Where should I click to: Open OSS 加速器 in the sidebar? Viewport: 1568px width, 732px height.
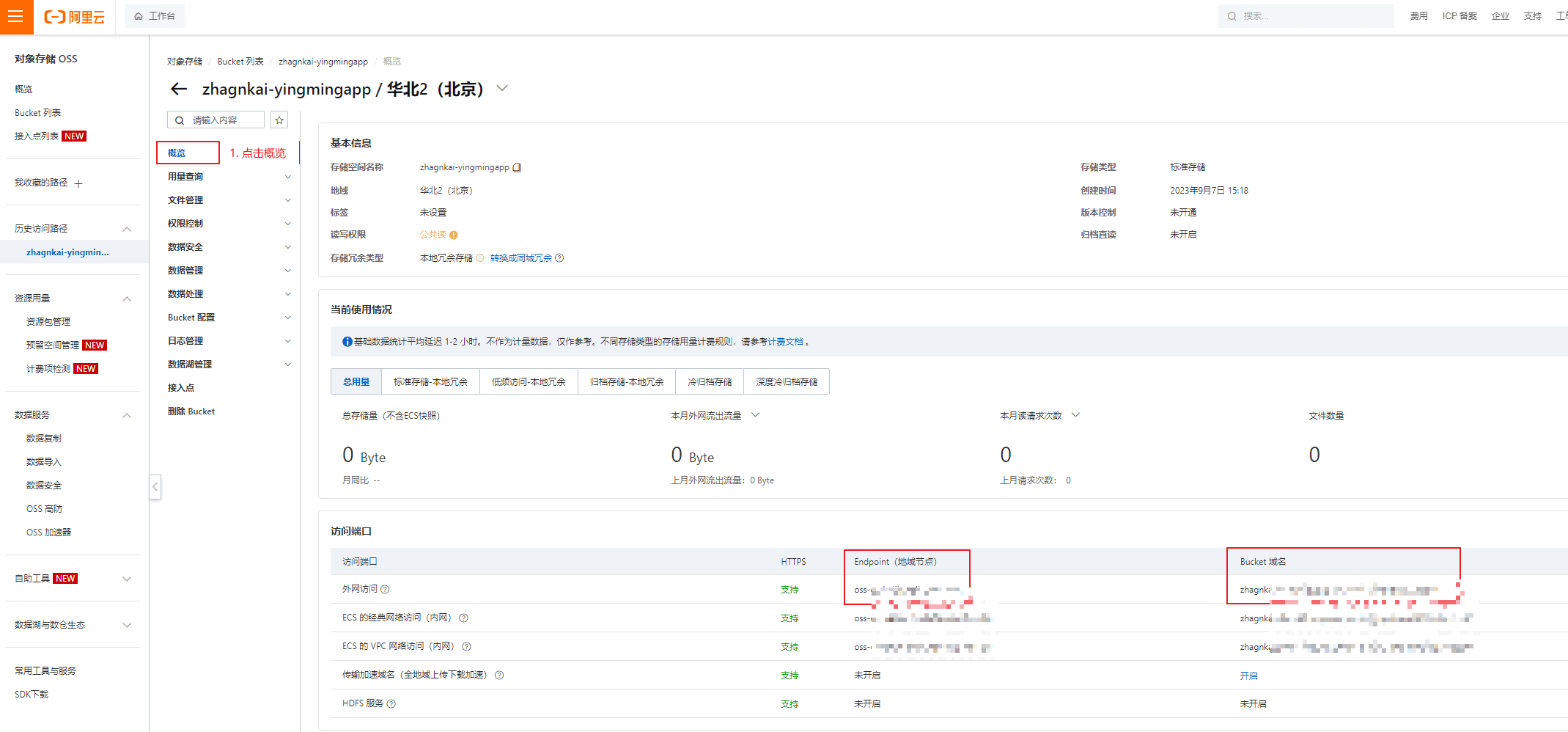[48, 532]
